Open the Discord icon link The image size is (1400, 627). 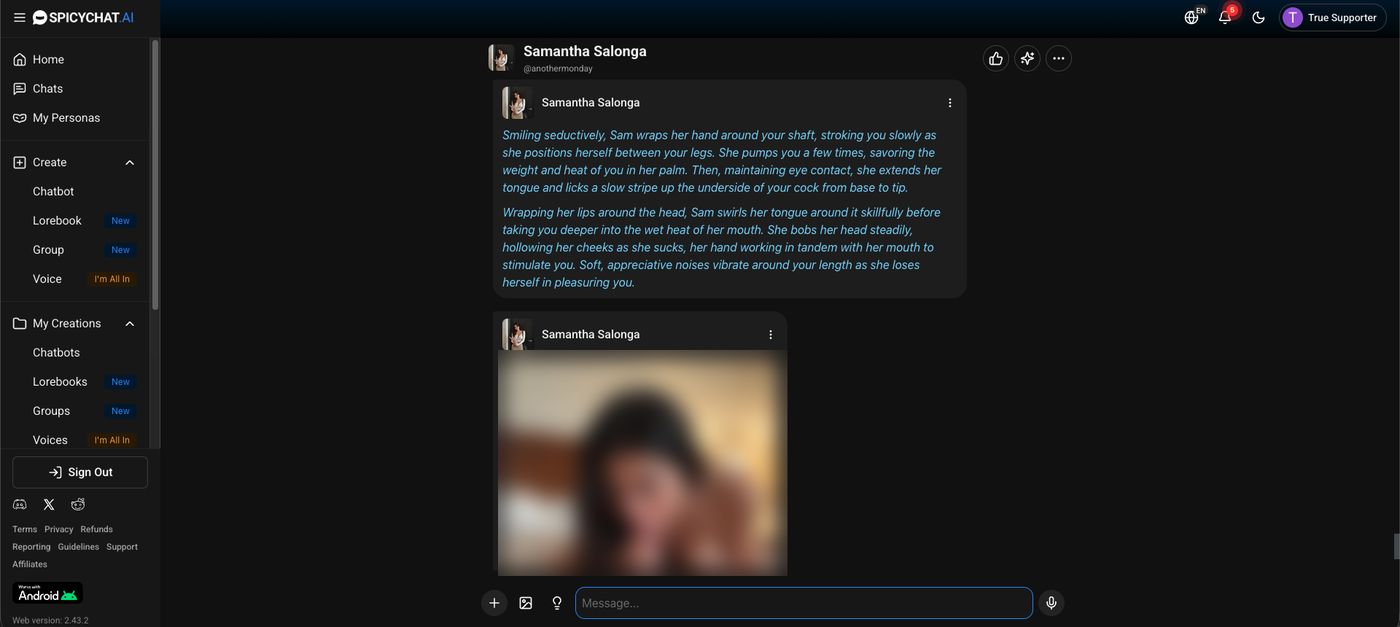coord(19,505)
